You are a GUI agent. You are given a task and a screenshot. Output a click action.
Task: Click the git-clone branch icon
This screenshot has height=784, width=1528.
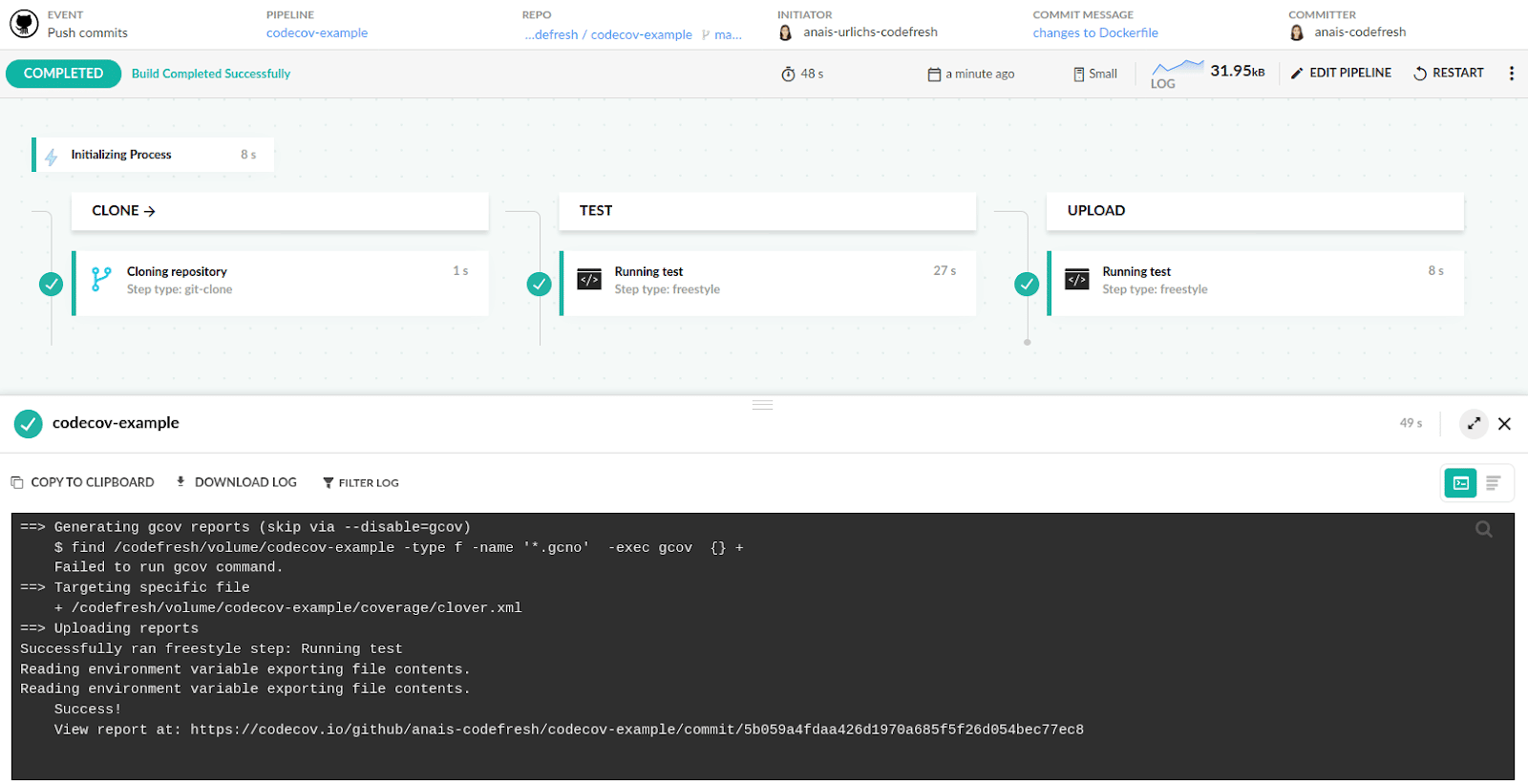pyautogui.click(x=101, y=280)
